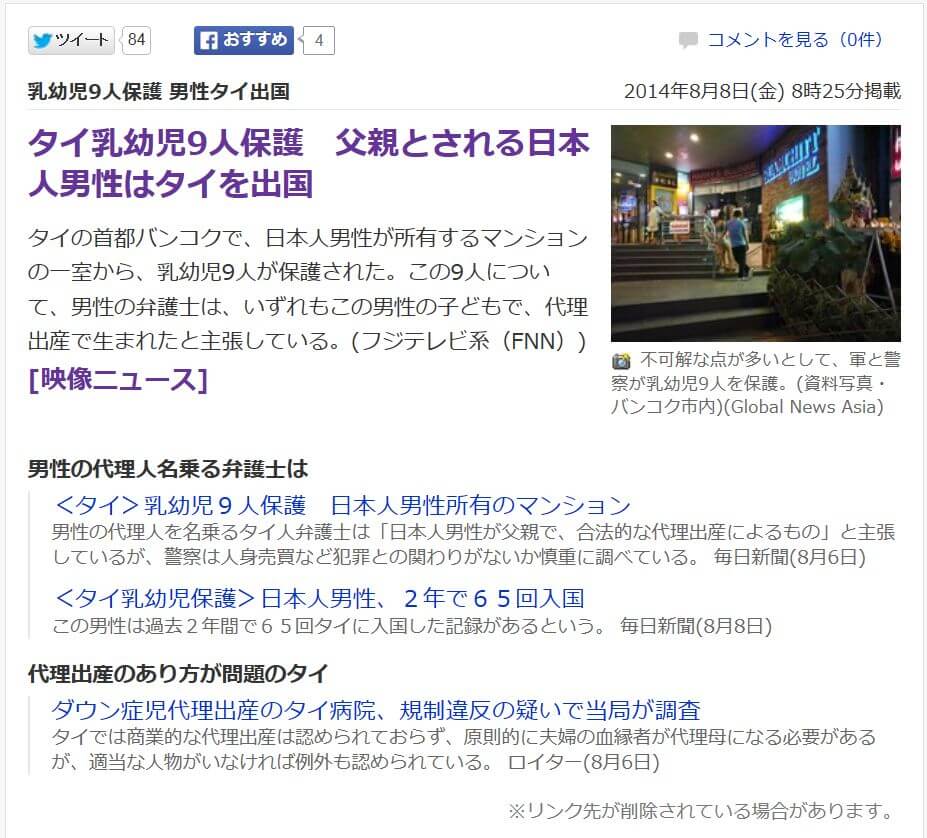
Task: Click the Twitter ツイート button
Action: (71, 40)
